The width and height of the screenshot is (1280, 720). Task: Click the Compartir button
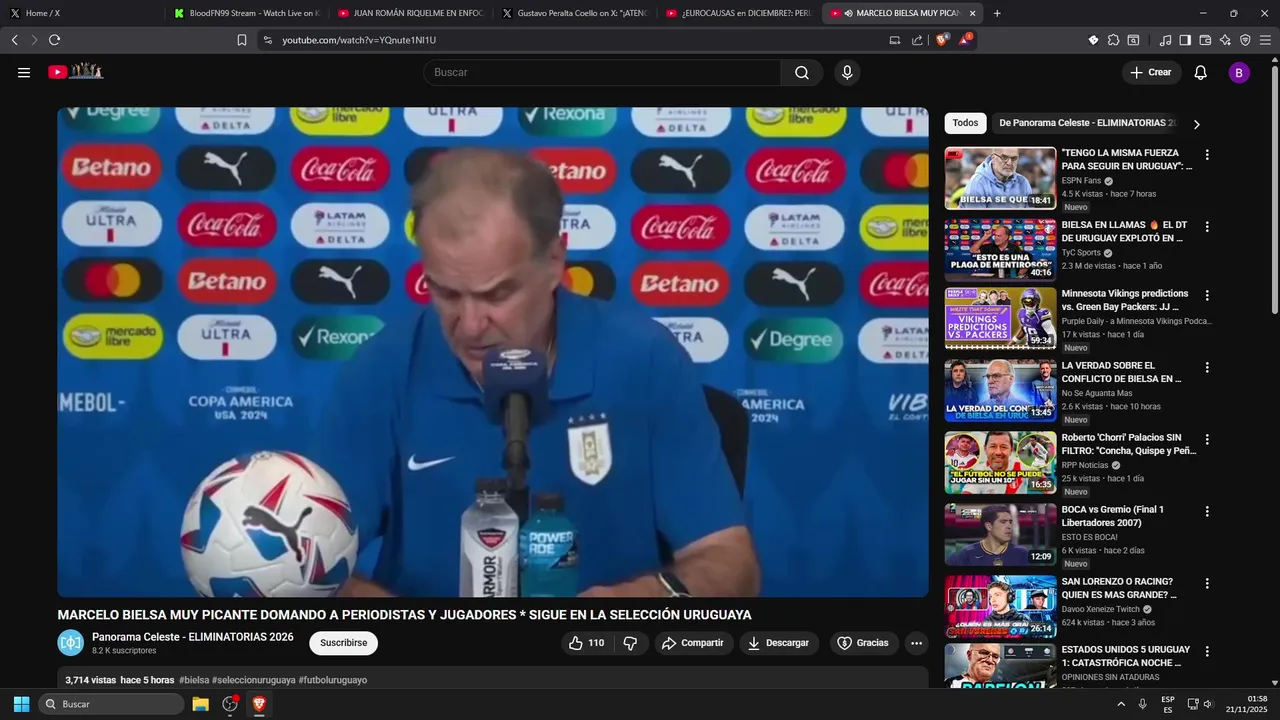[694, 643]
